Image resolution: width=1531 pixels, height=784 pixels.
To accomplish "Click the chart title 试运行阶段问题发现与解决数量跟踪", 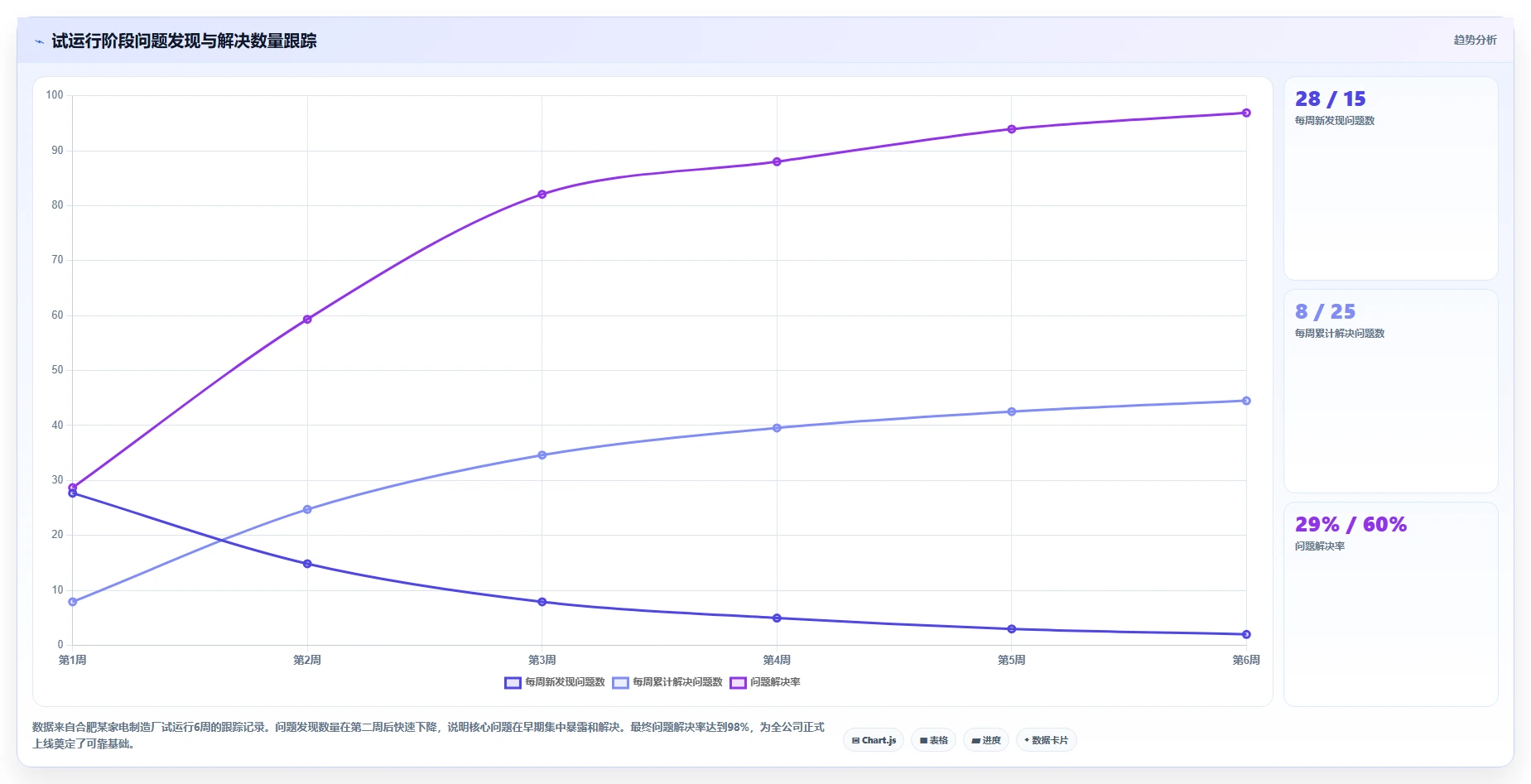I will point(184,41).
